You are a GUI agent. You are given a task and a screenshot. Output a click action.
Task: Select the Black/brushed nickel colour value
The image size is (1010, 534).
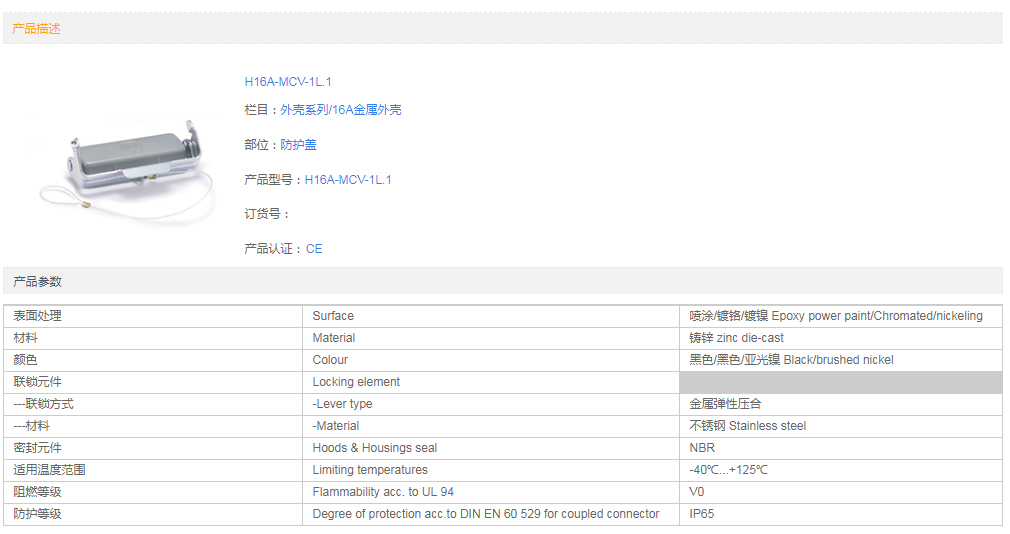[x=790, y=360]
